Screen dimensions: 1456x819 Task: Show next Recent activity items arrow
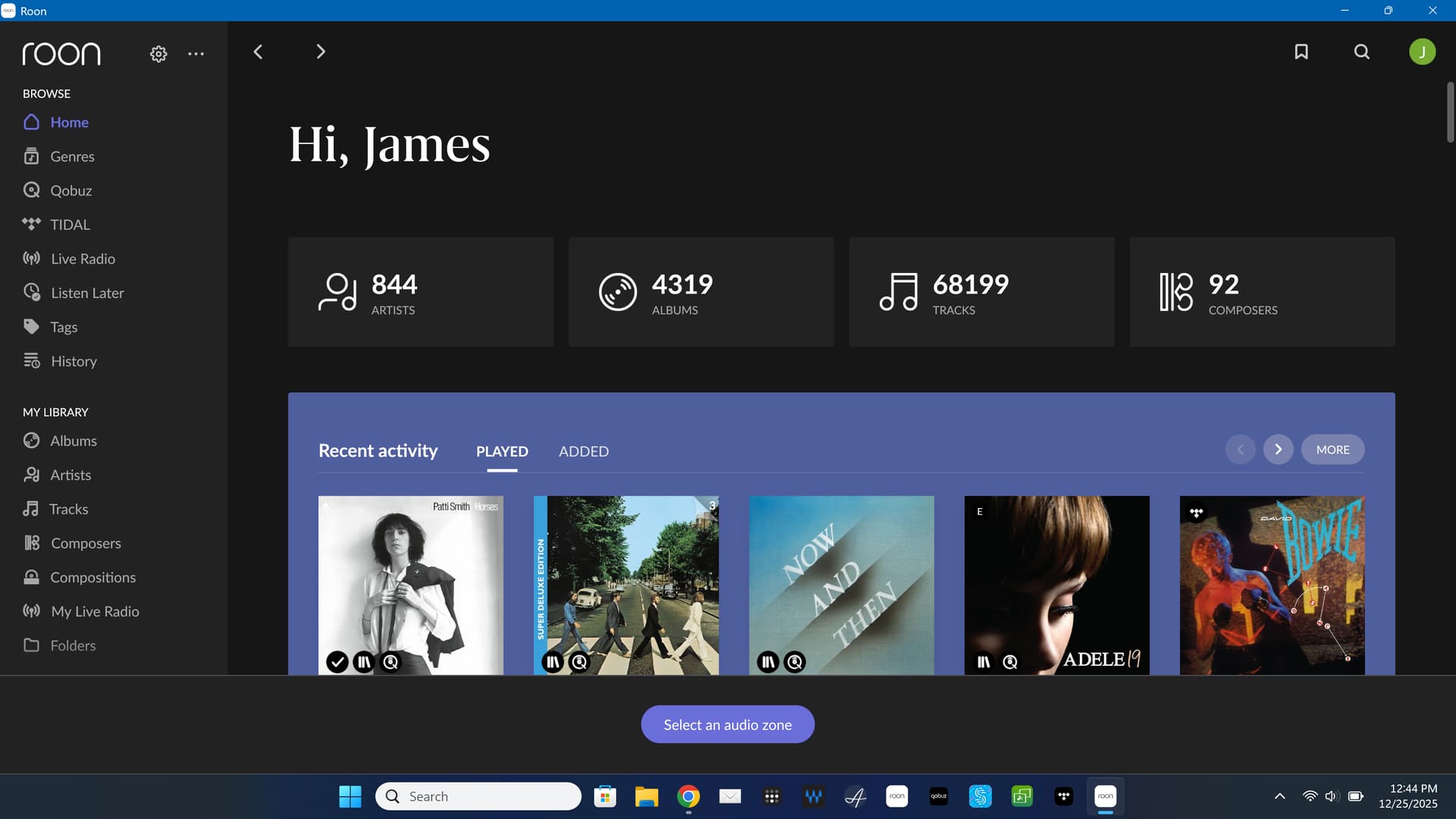pos(1278,450)
